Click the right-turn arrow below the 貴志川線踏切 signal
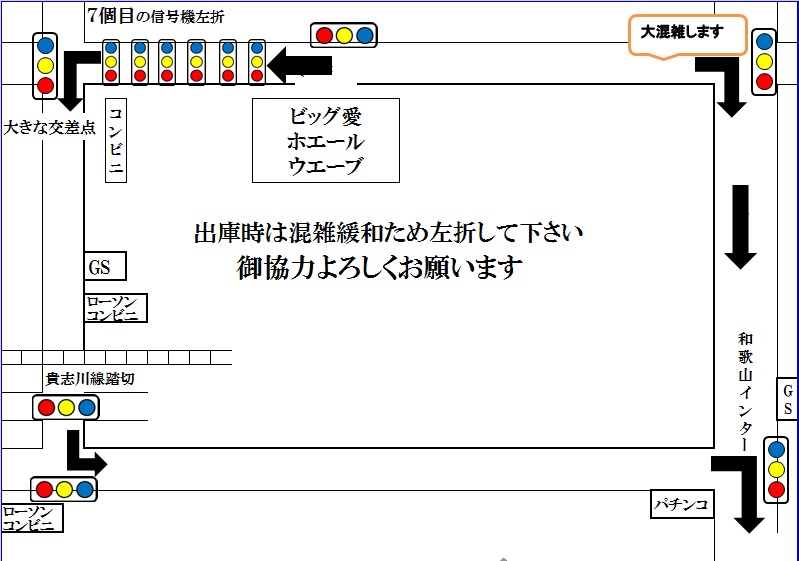799x561 pixels. click(87, 452)
